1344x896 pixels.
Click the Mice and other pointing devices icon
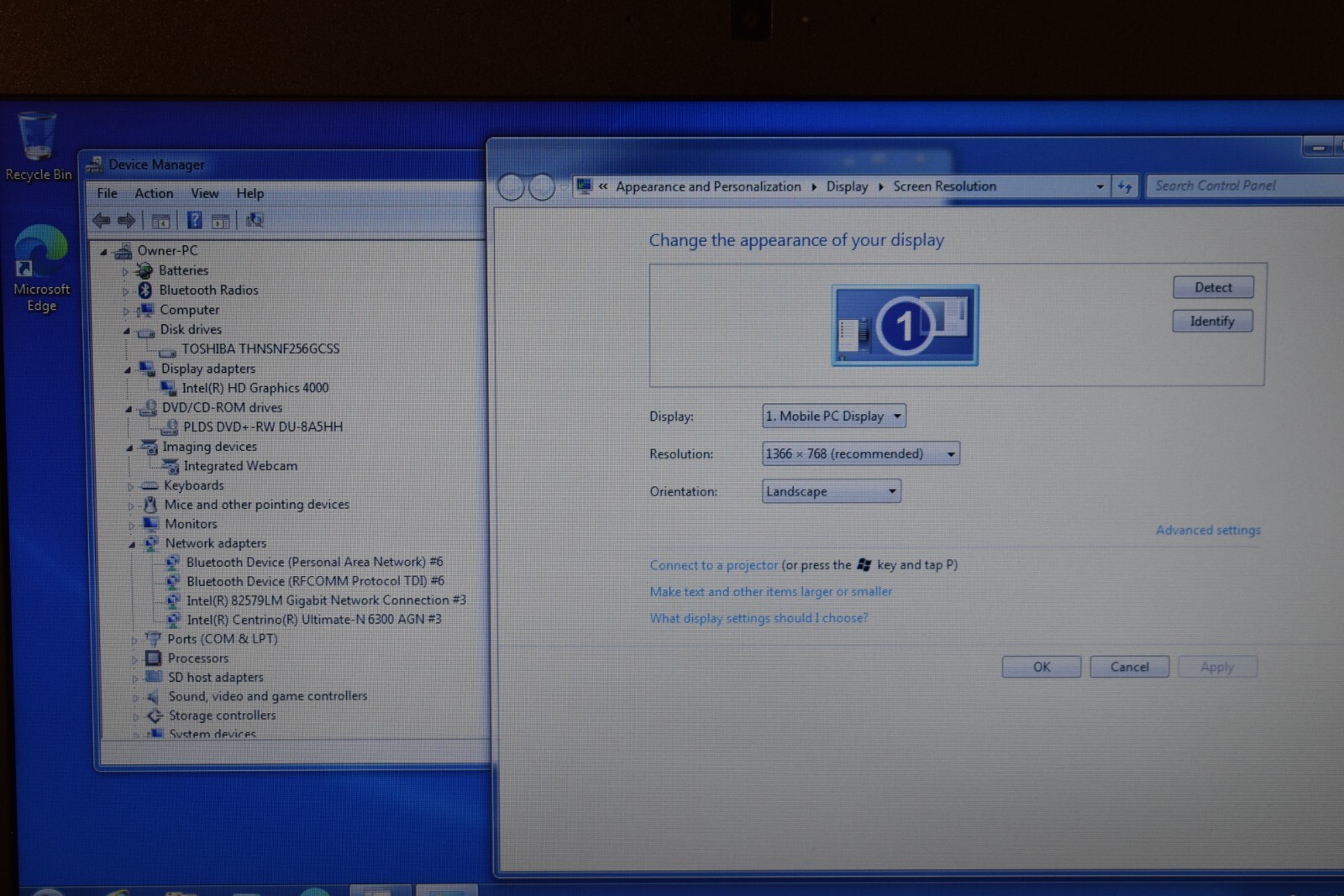(150, 505)
